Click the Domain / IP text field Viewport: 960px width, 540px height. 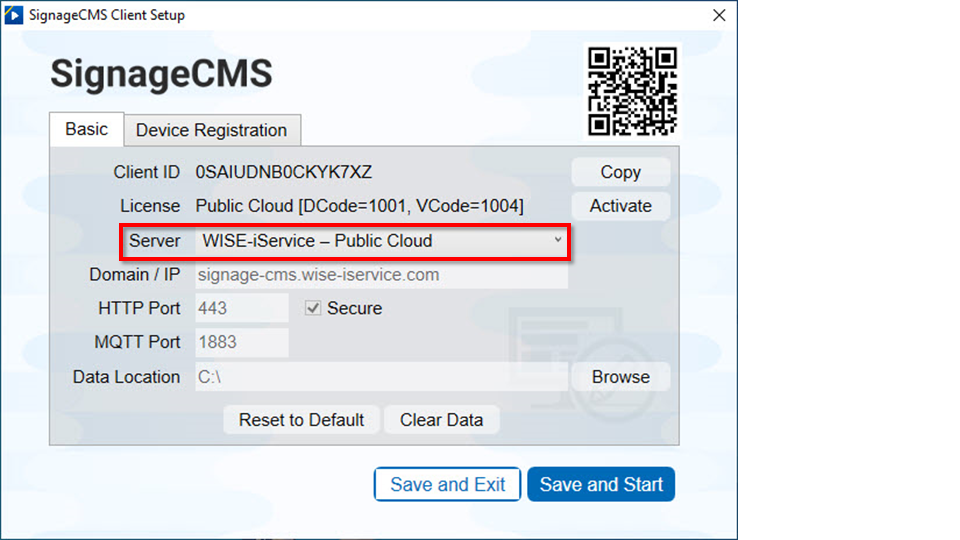pyautogui.click(x=380, y=275)
